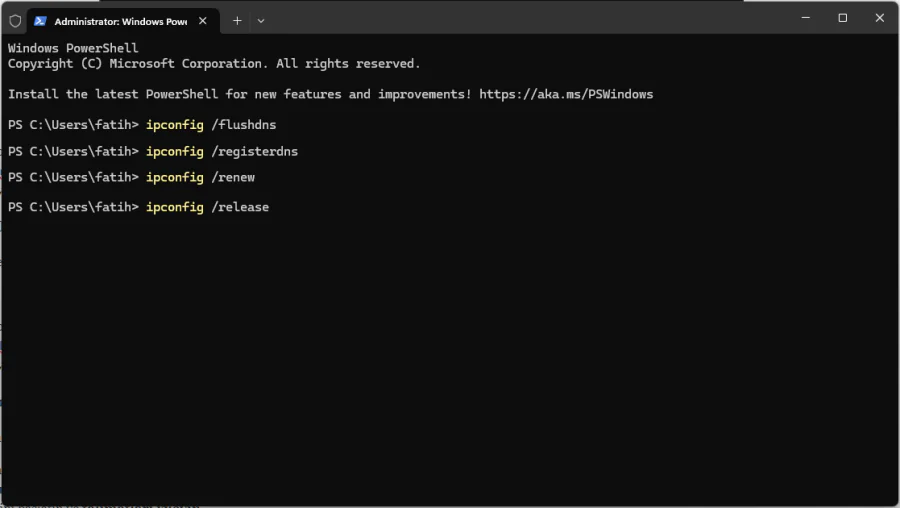This screenshot has height=508, width=900.
Task: Close the Windows Terminal window
Action: coord(880,18)
